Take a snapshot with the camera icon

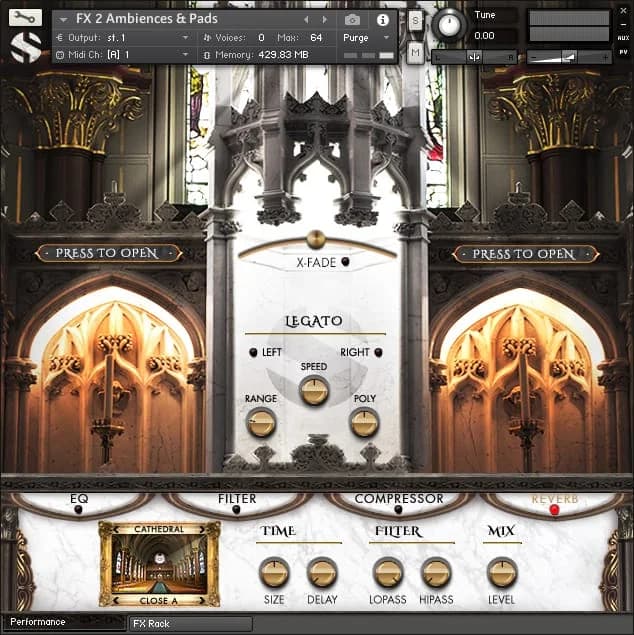coord(352,19)
